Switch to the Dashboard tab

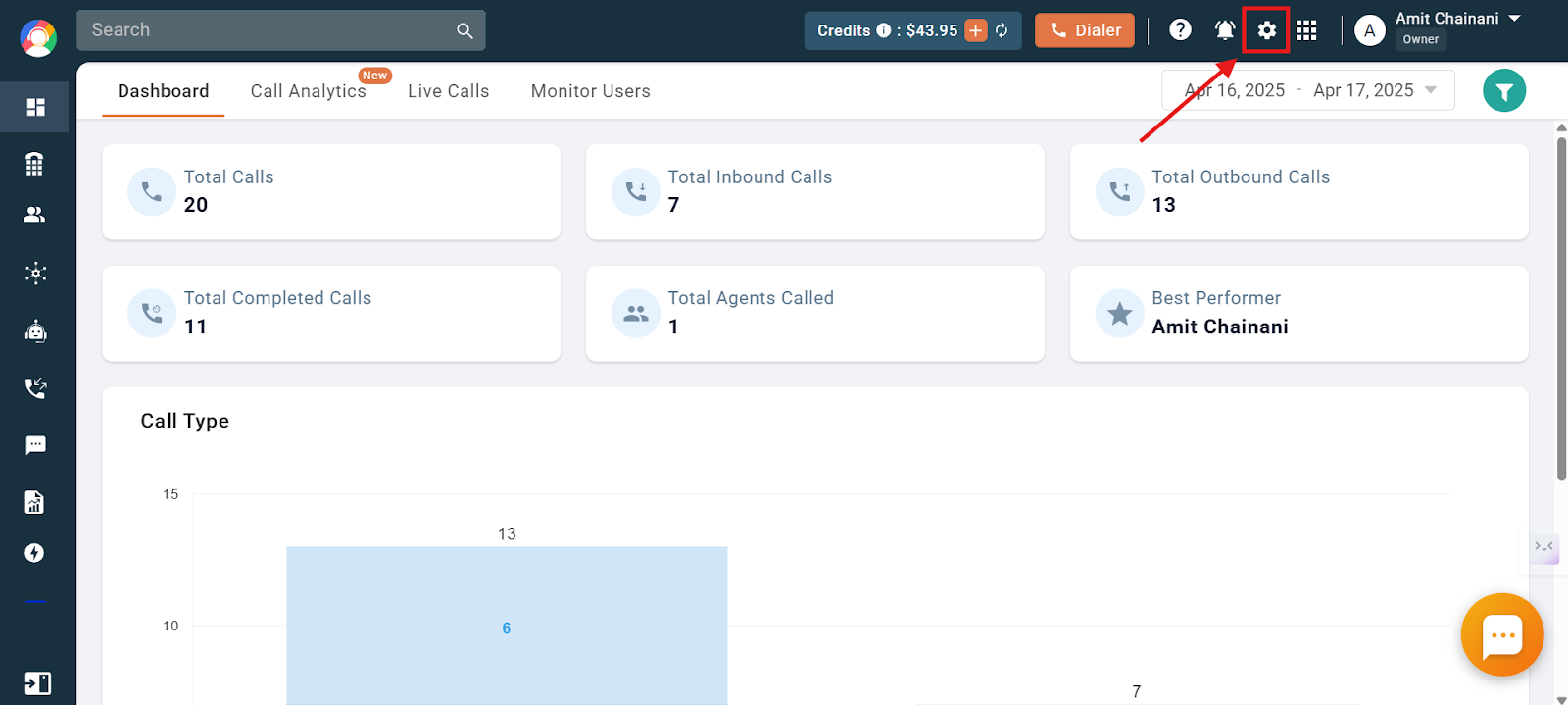164,91
